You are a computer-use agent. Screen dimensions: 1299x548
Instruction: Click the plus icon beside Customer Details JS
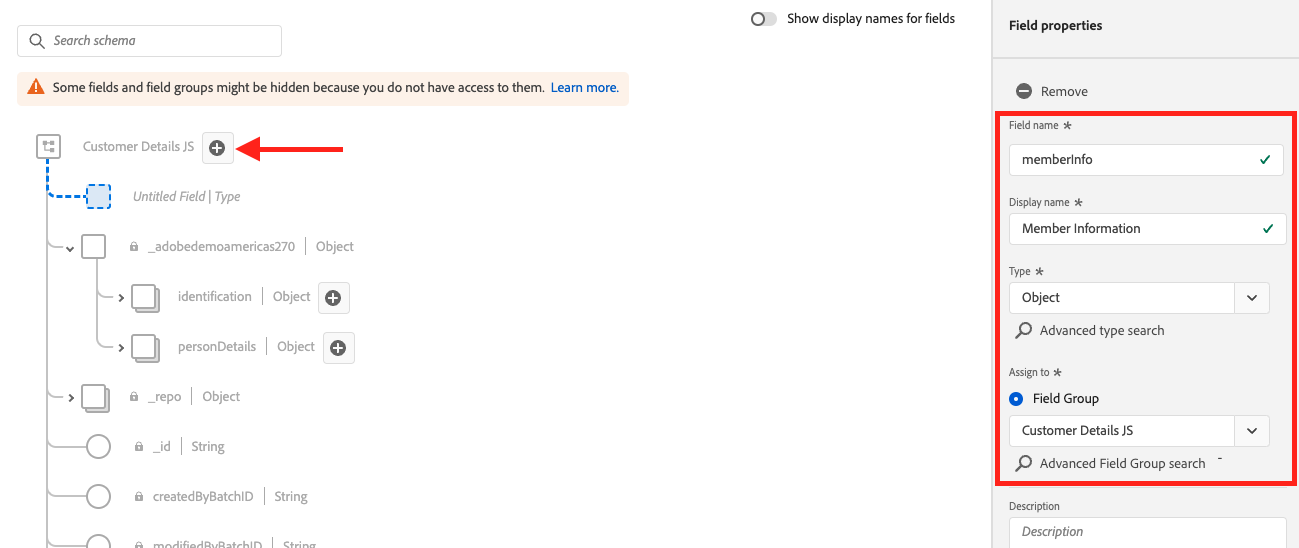click(x=217, y=148)
